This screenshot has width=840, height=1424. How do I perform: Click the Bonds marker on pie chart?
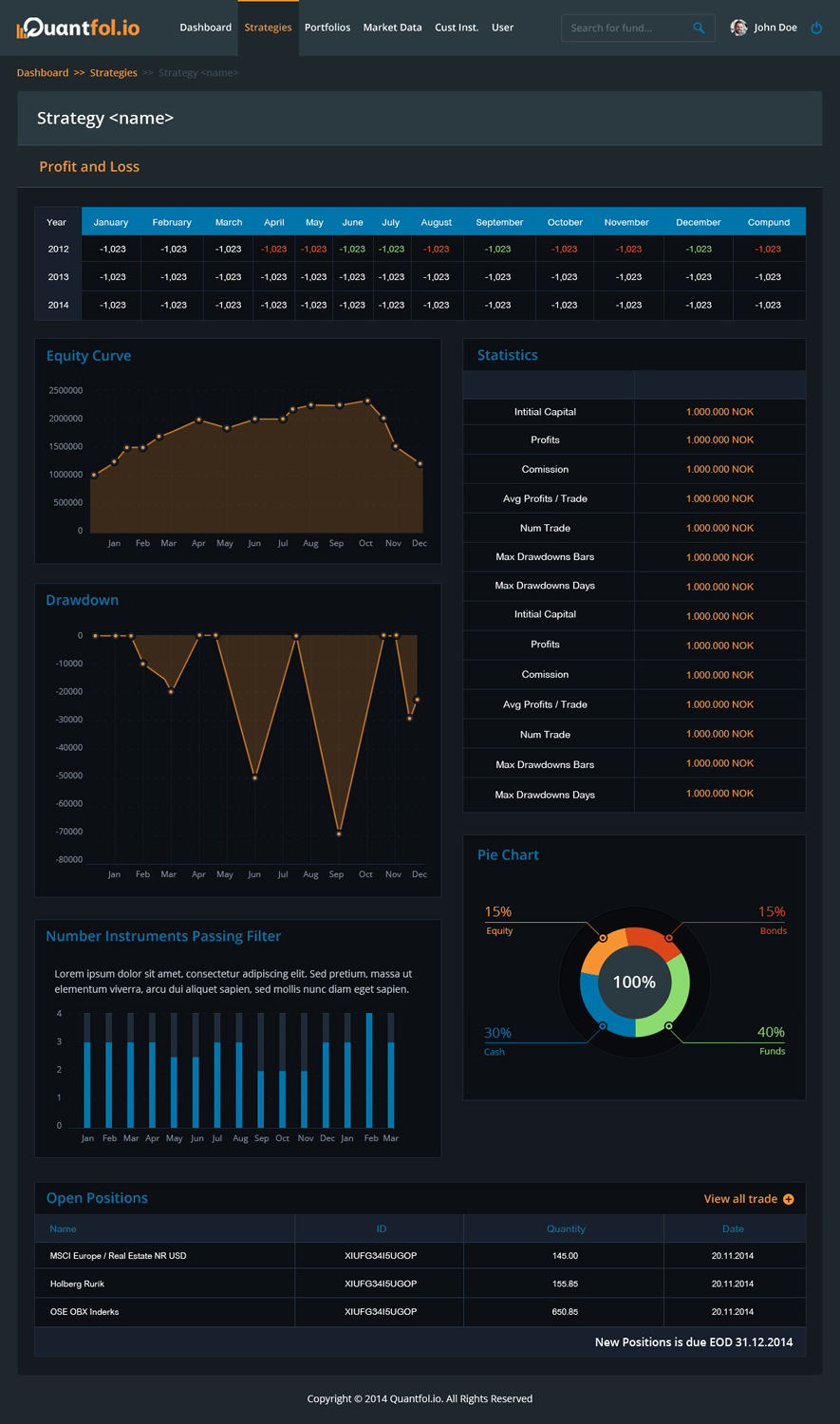tap(669, 938)
